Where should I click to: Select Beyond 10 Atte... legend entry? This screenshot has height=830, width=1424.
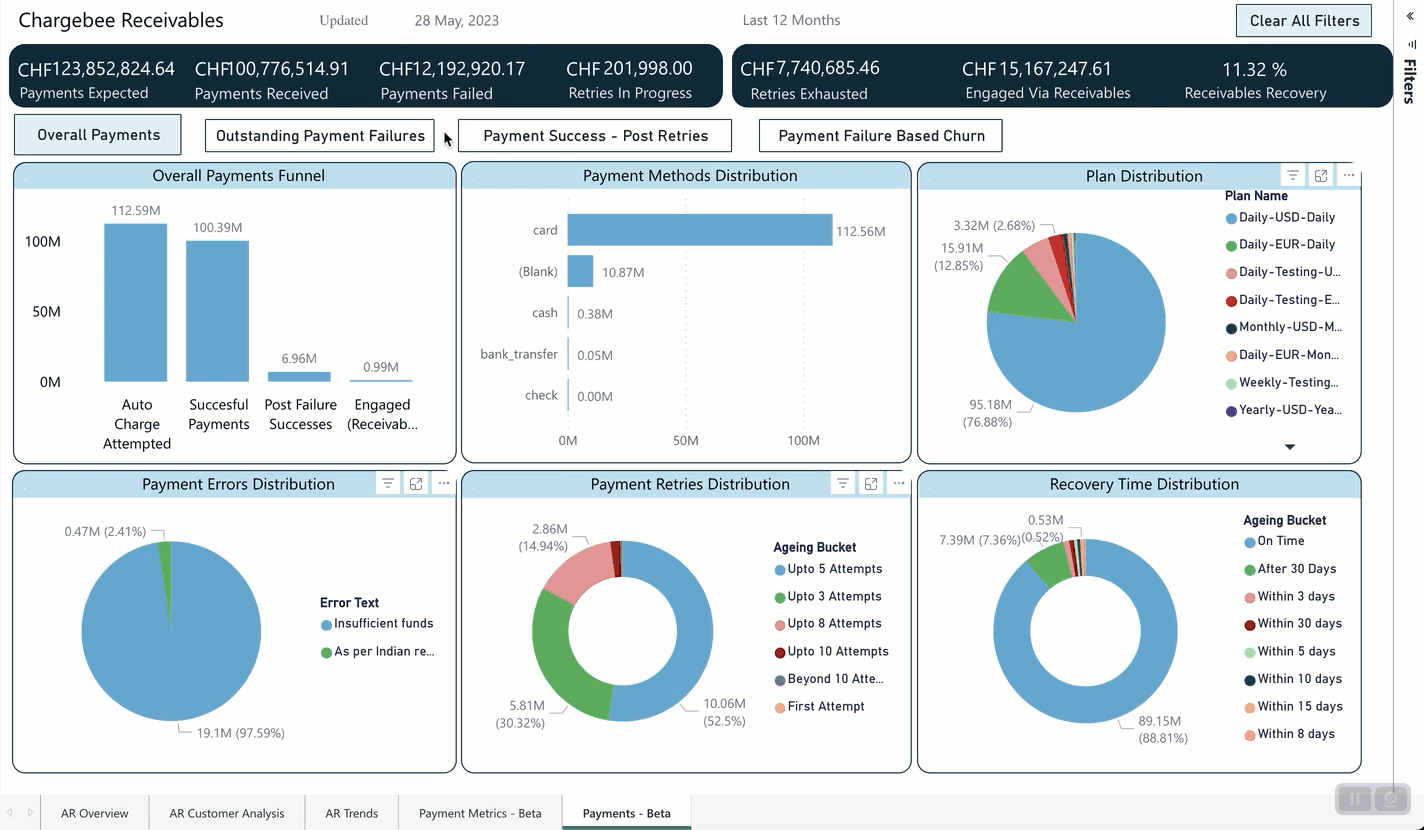pos(829,679)
